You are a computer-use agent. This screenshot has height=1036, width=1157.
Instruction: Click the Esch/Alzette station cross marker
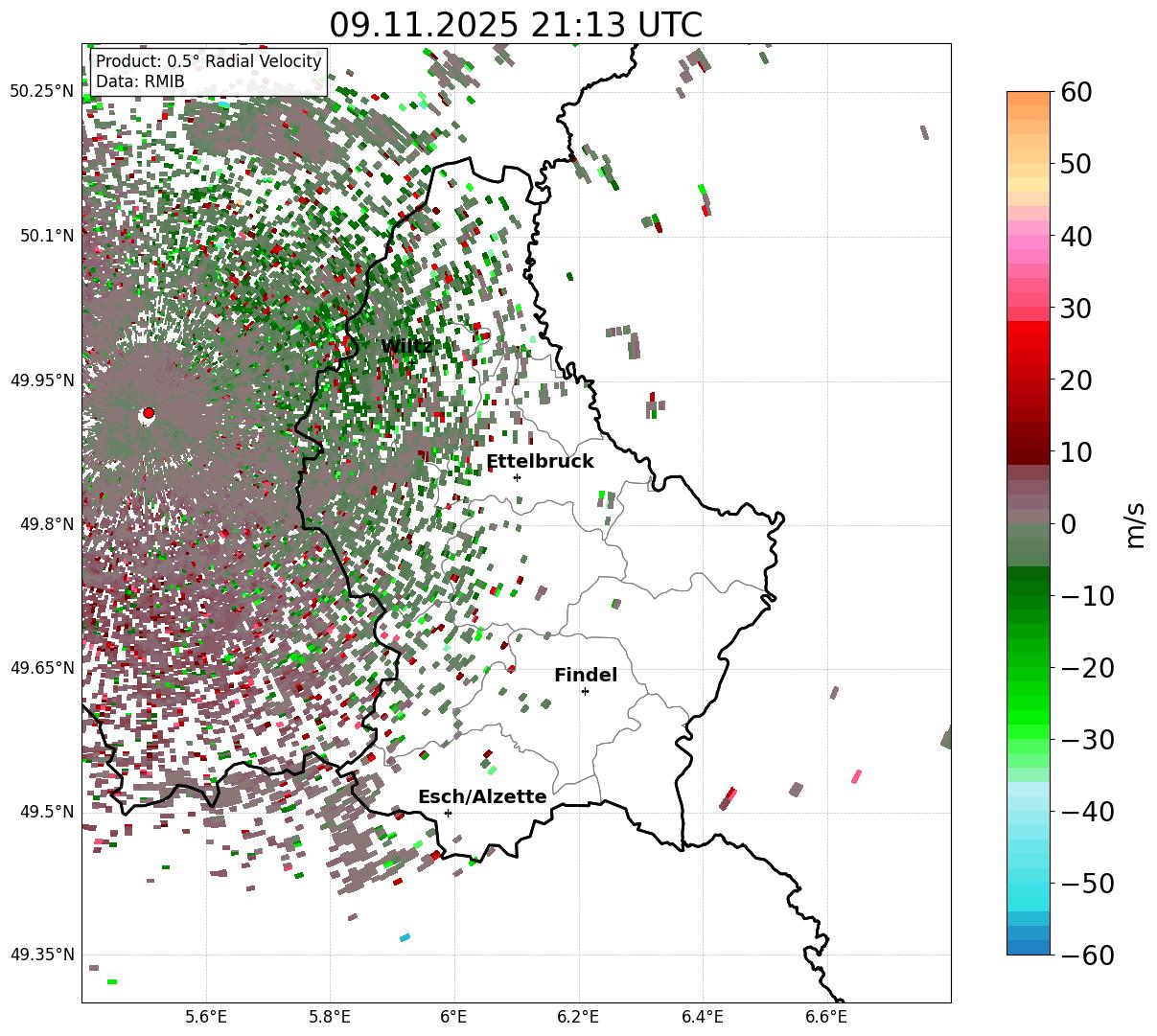pyautogui.click(x=448, y=813)
